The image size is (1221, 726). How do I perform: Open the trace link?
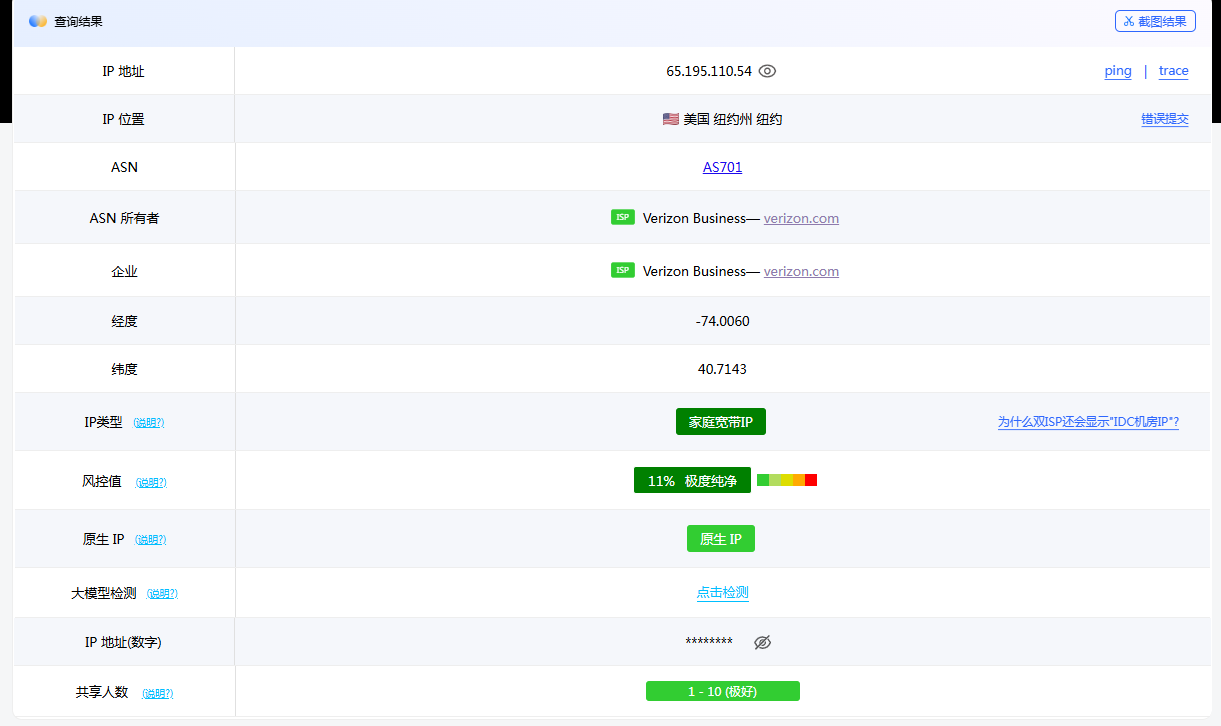click(1173, 71)
